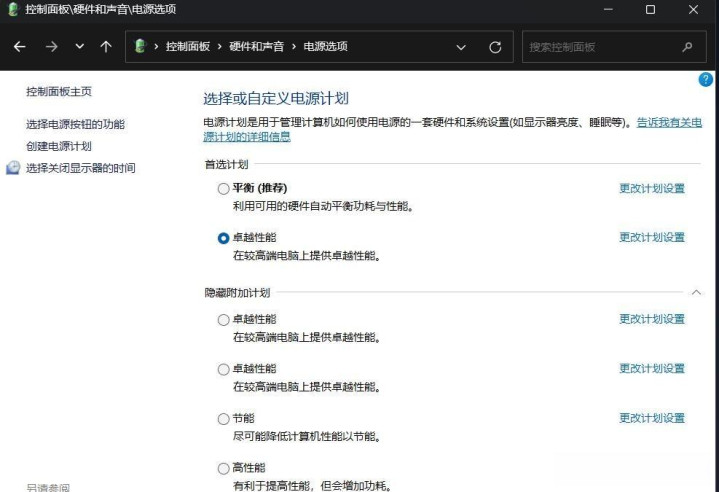Click the address bar battery icon
The height and width of the screenshot is (492, 719).
[x=141, y=47]
